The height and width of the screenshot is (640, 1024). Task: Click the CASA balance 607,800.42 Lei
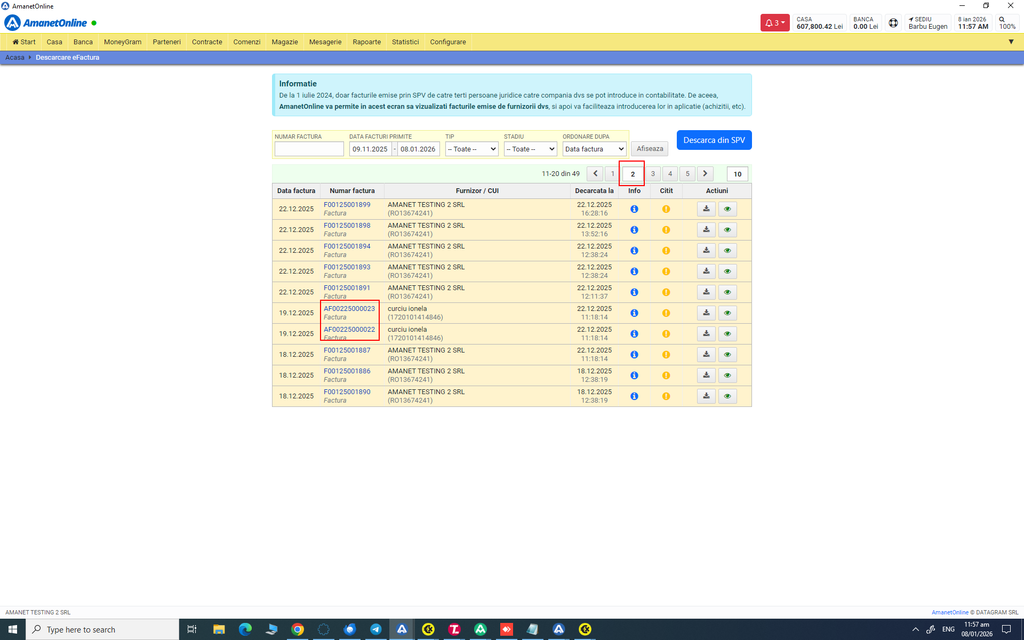click(820, 23)
